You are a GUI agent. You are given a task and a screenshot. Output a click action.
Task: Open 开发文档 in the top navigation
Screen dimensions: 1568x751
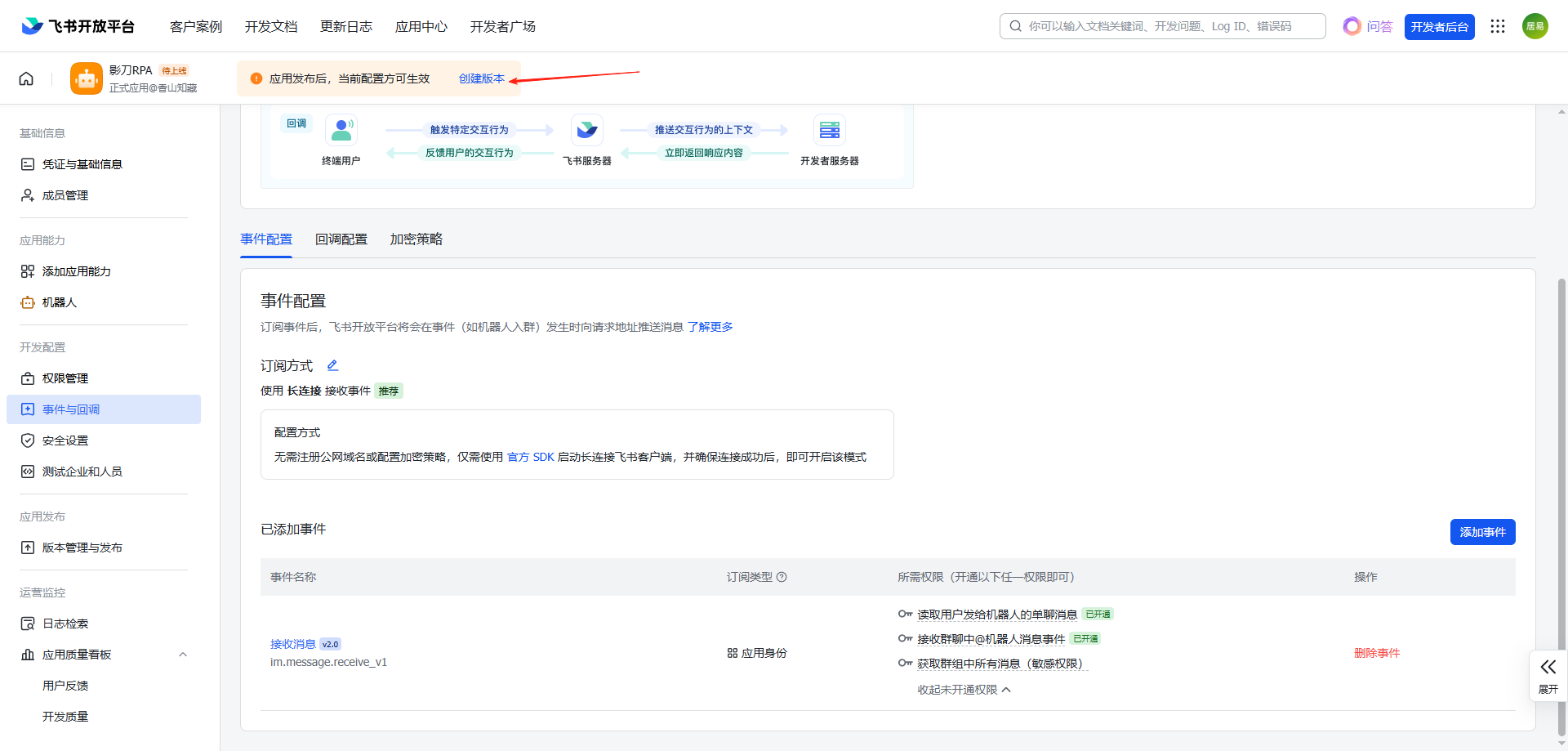(x=271, y=26)
